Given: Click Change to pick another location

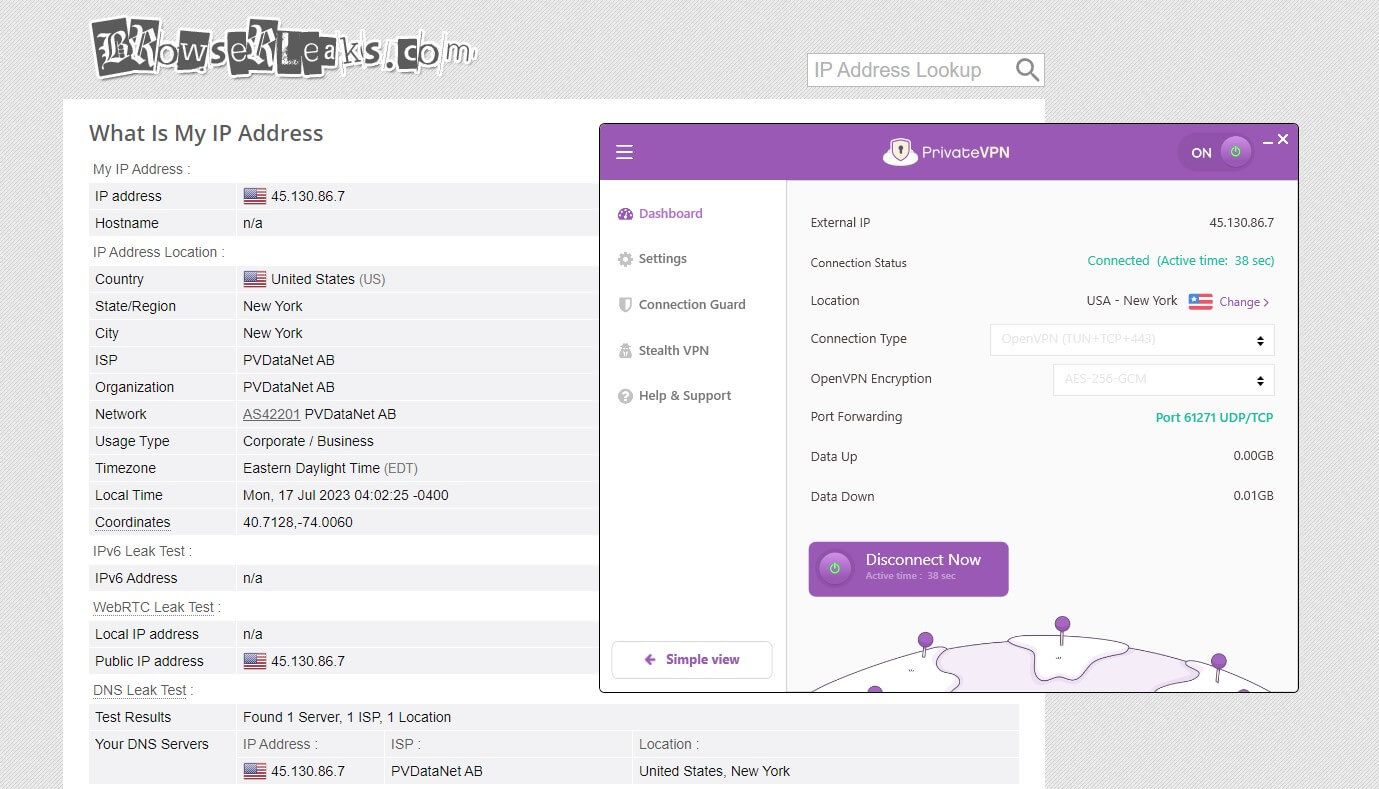Looking at the screenshot, I should (1244, 302).
